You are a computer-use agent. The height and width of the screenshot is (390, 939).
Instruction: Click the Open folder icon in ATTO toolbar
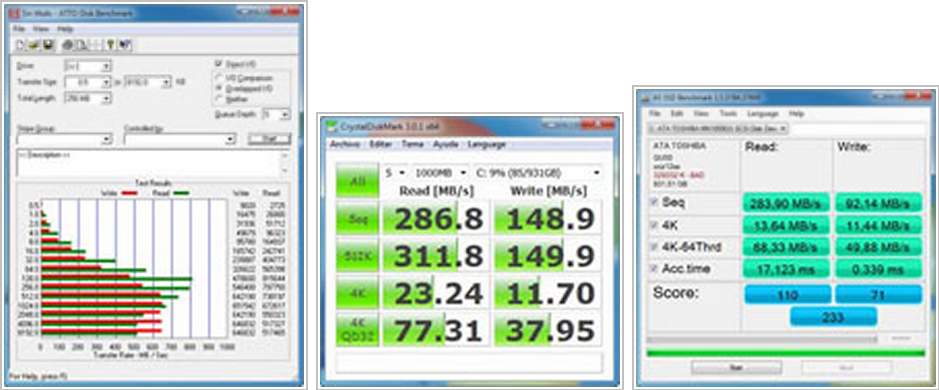click(x=33, y=44)
